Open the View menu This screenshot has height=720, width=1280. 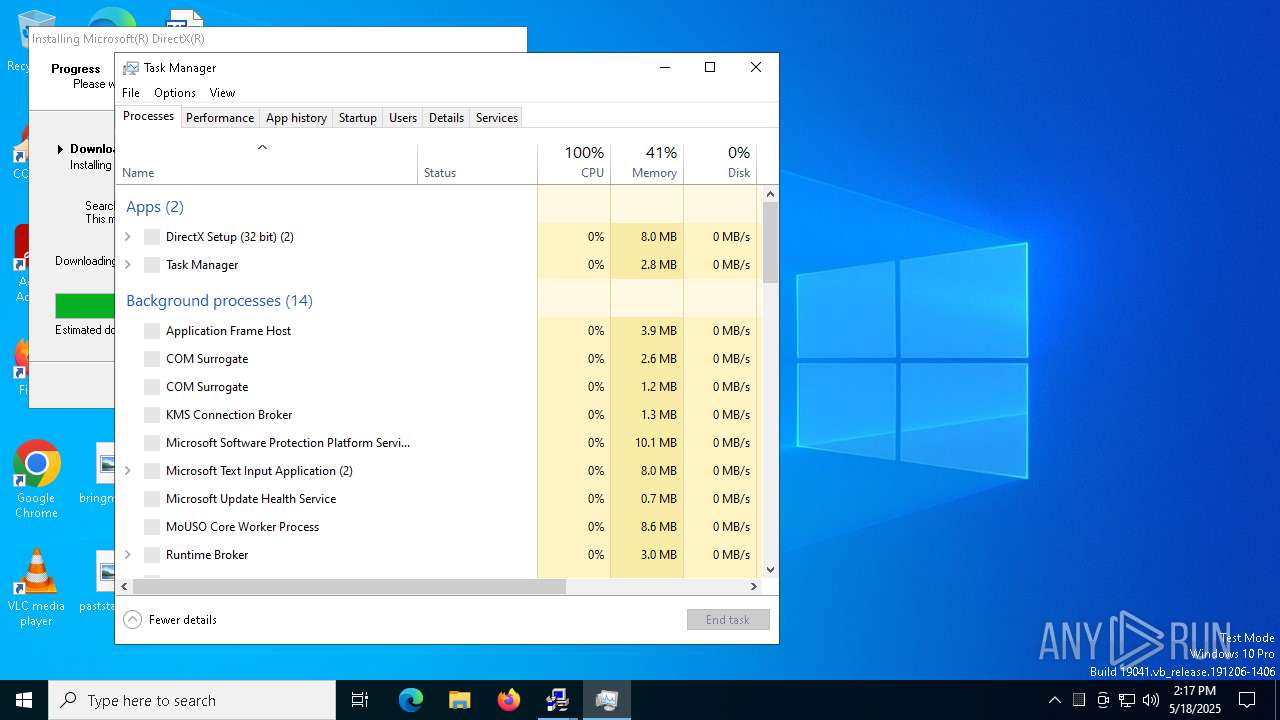pos(222,93)
